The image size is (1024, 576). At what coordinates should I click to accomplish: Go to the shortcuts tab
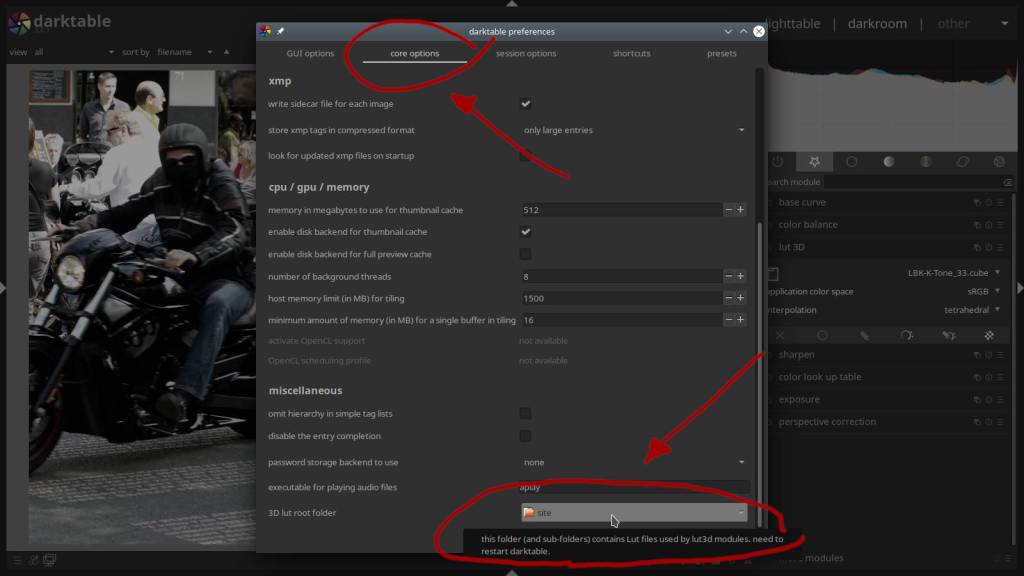coord(632,54)
